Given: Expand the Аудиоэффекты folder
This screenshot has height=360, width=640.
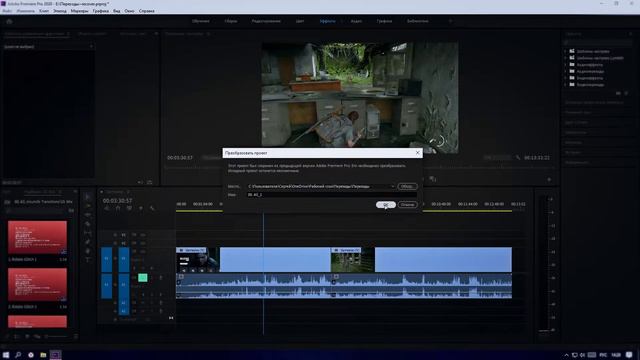Looking at the screenshot, I should (x=566, y=64).
